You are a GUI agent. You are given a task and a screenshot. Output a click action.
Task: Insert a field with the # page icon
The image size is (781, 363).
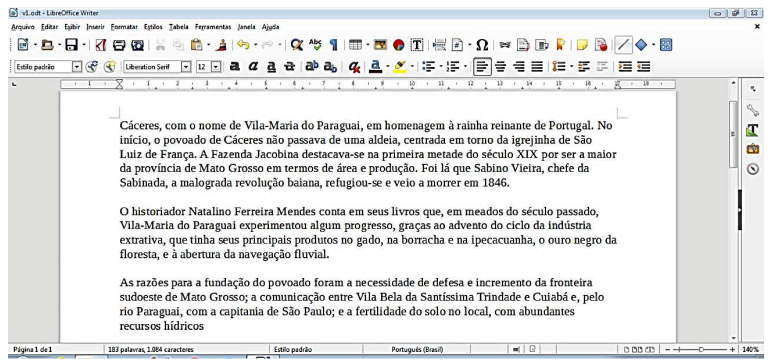(457, 45)
